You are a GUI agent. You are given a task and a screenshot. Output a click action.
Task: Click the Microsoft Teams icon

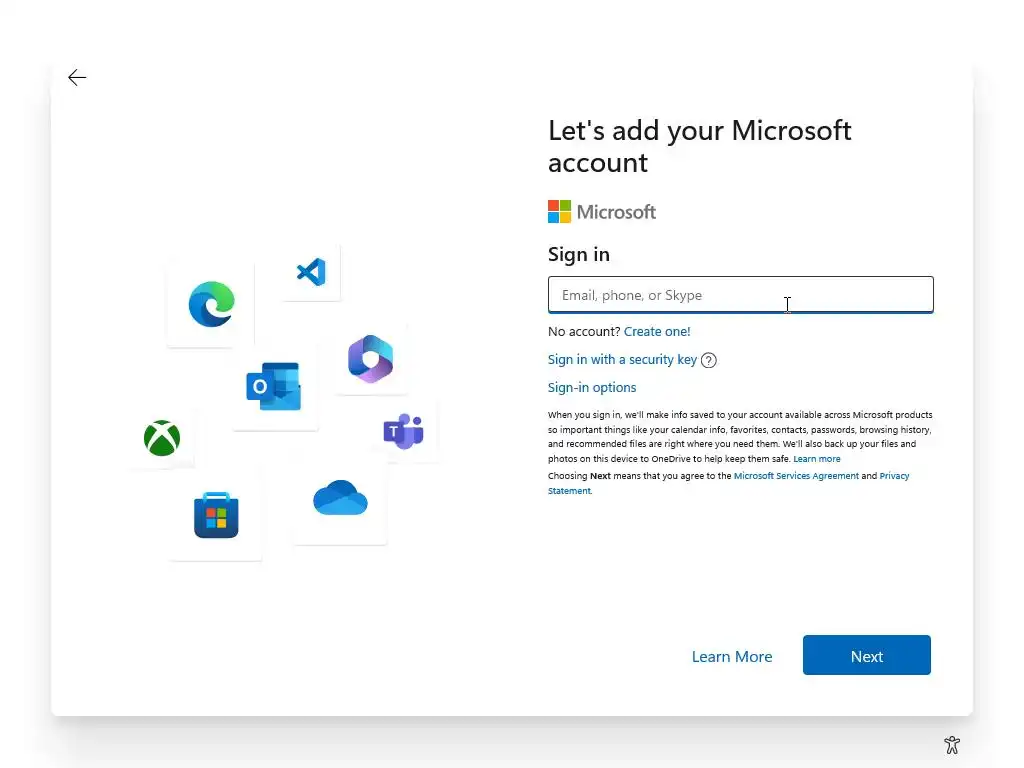(404, 431)
